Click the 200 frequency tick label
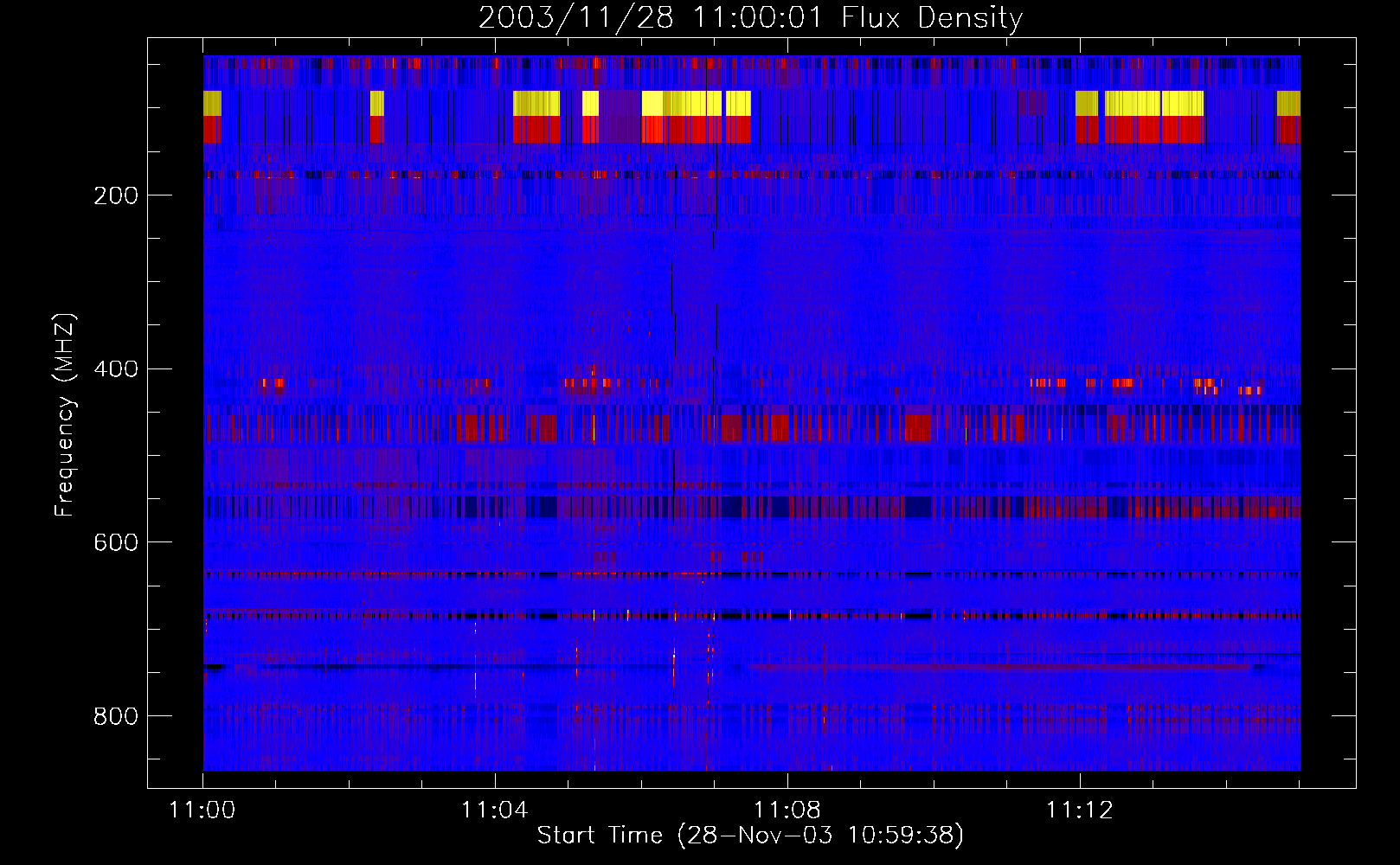 pyautogui.click(x=116, y=195)
